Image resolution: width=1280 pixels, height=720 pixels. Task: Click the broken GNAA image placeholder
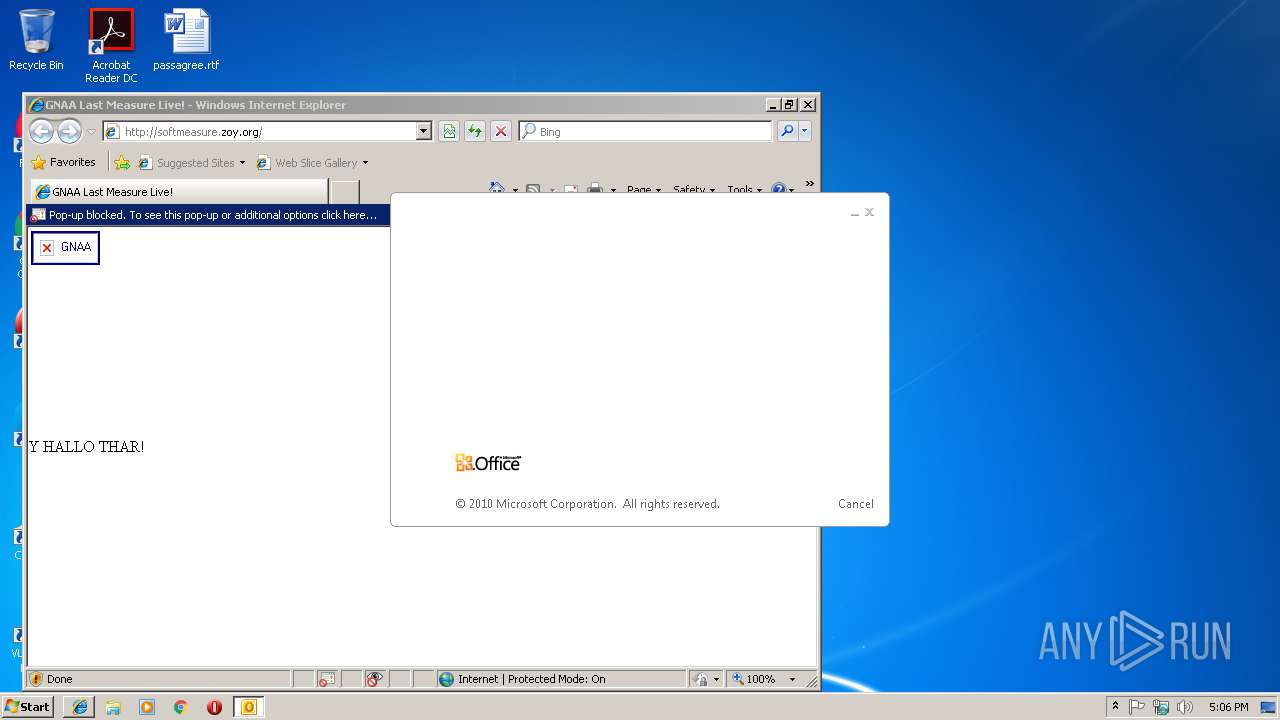(65, 247)
